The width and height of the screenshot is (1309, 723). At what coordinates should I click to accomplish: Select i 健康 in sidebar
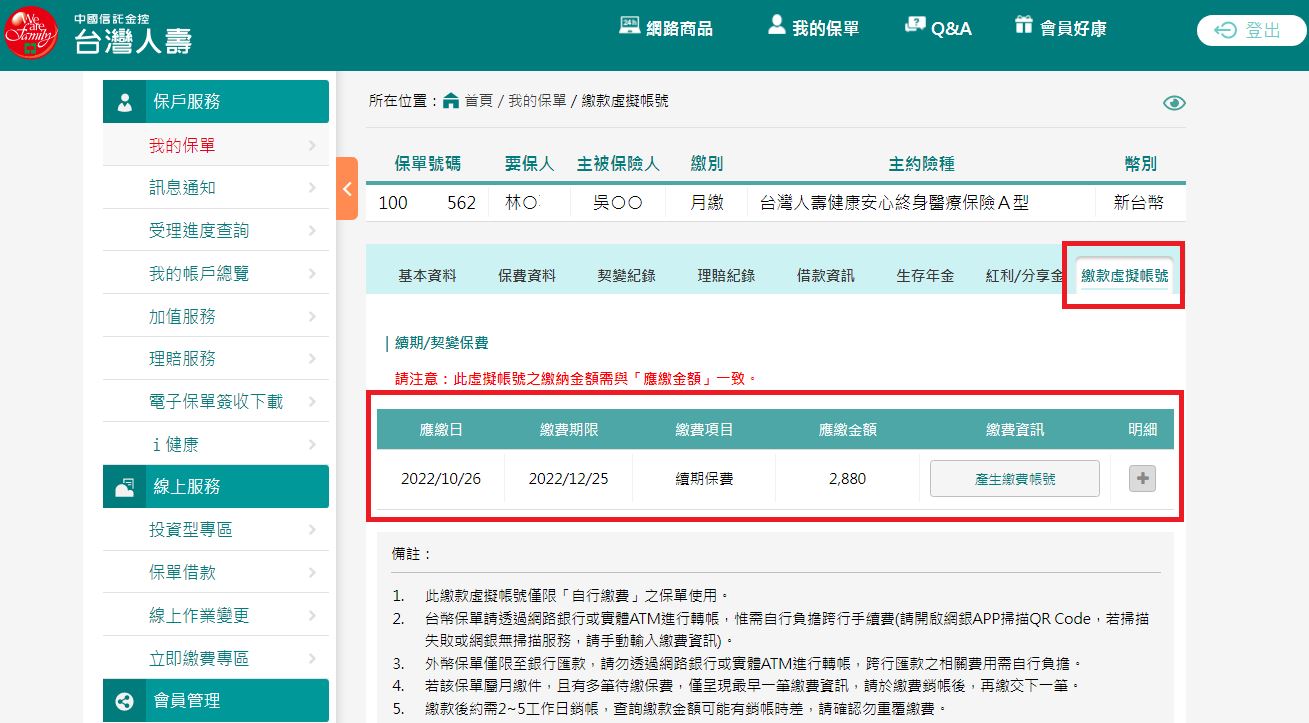(x=216, y=444)
